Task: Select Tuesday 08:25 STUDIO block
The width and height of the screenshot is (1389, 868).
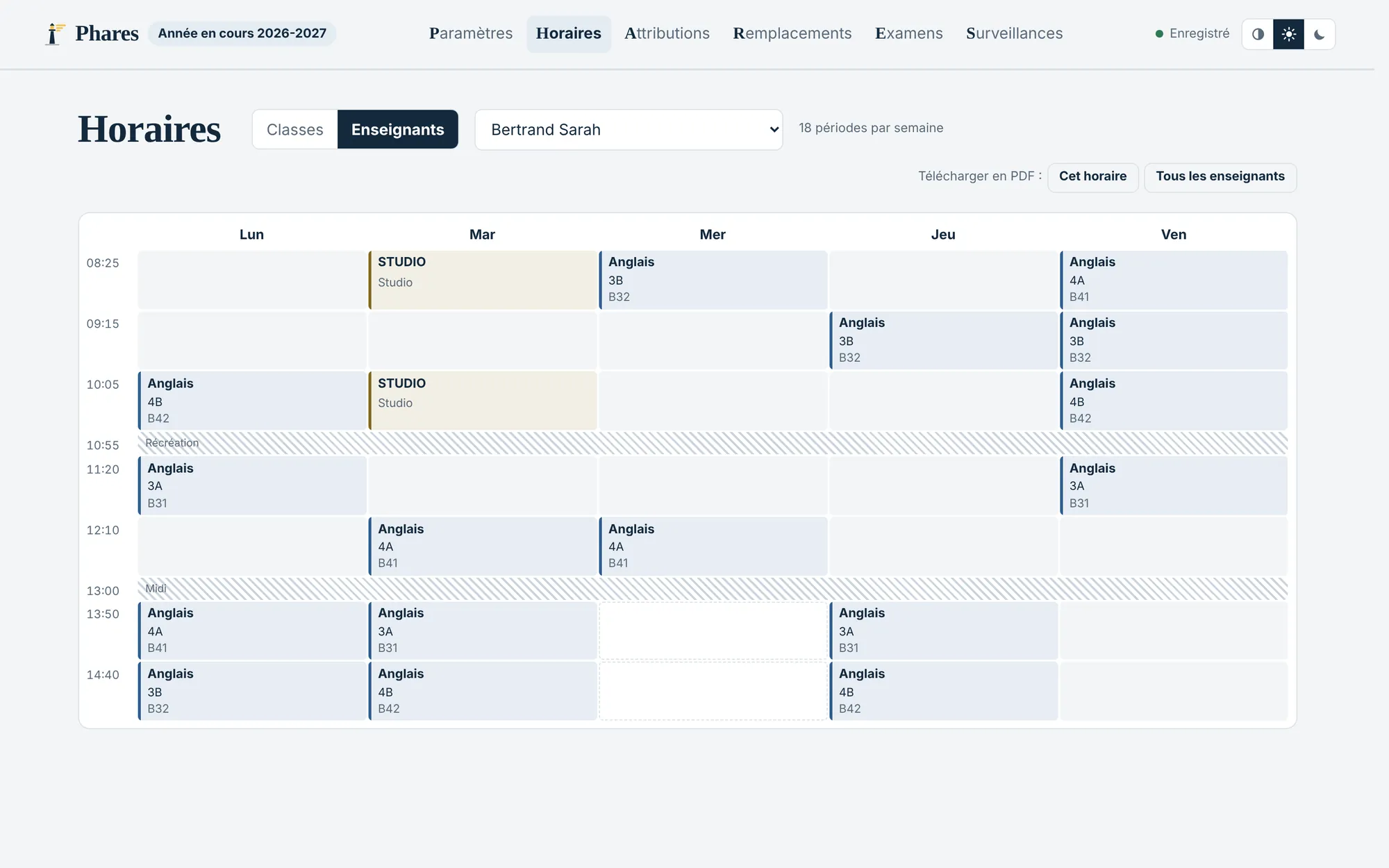Action: (x=483, y=280)
